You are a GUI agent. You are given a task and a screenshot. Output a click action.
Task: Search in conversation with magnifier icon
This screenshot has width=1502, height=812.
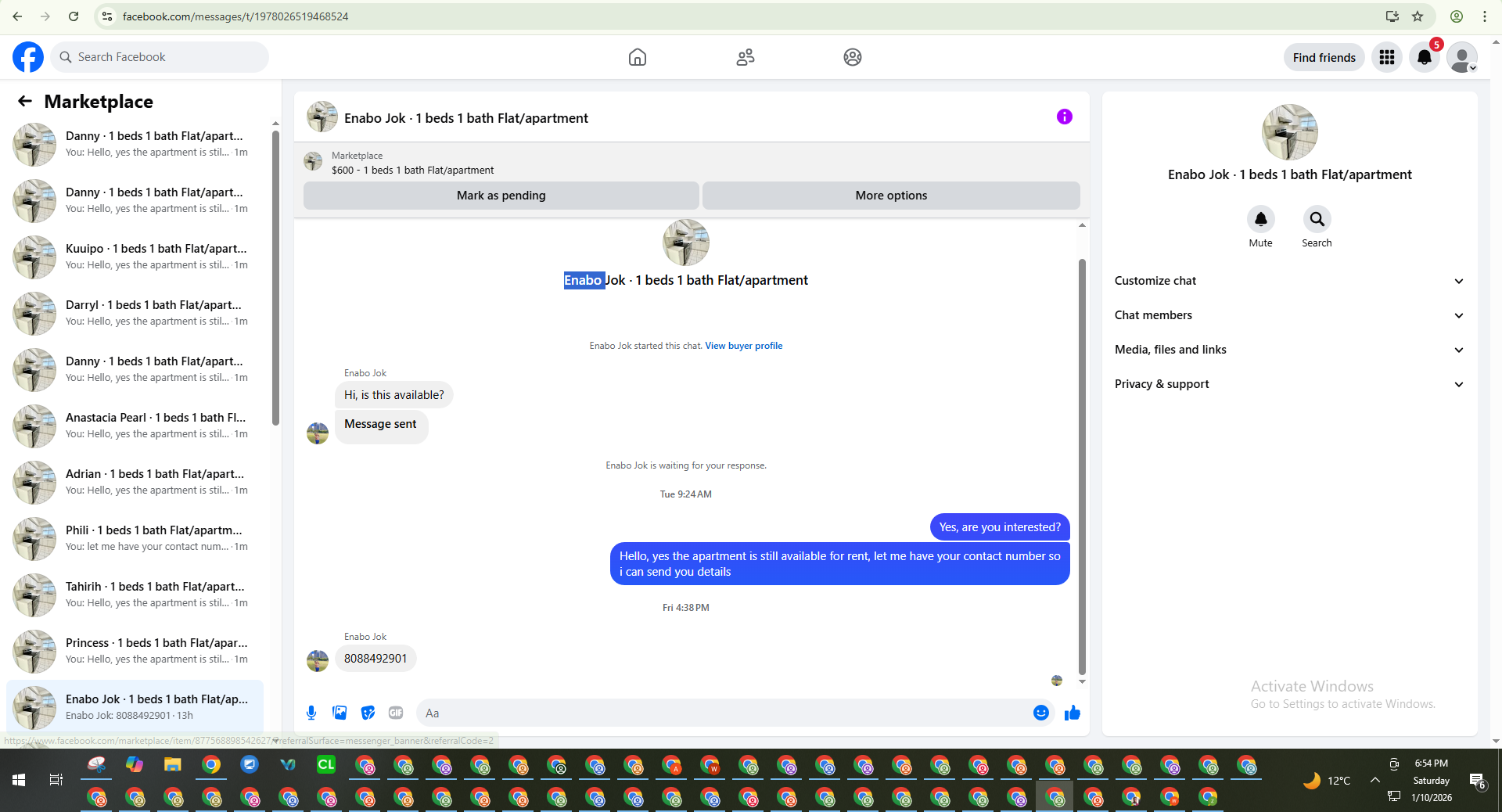tap(1317, 219)
